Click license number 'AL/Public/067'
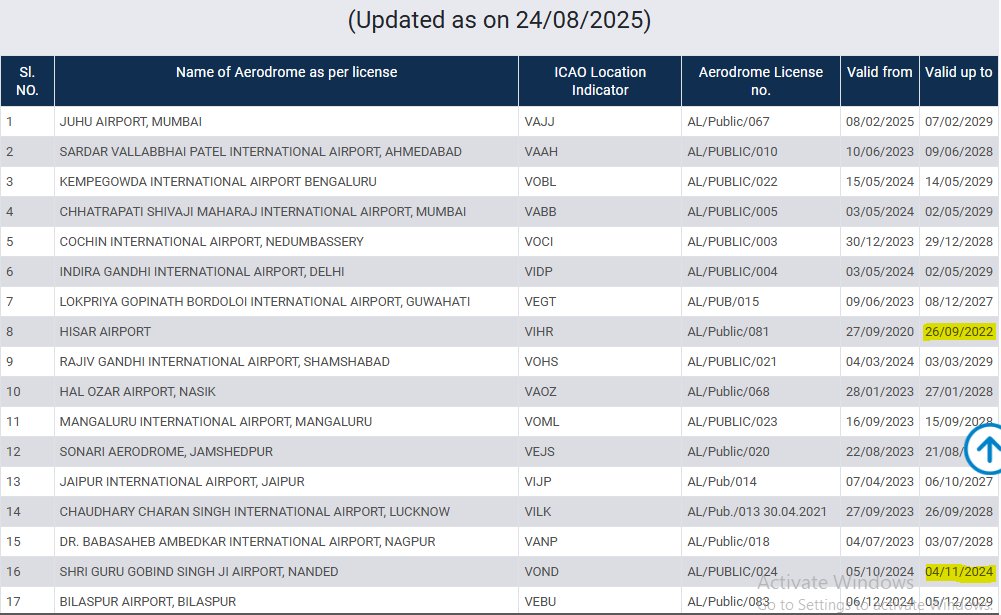 pyautogui.click(x=728, y=121)
